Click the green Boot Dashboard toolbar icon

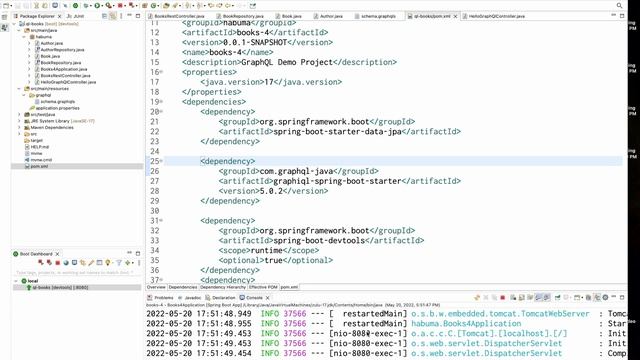tap(76, 6)
